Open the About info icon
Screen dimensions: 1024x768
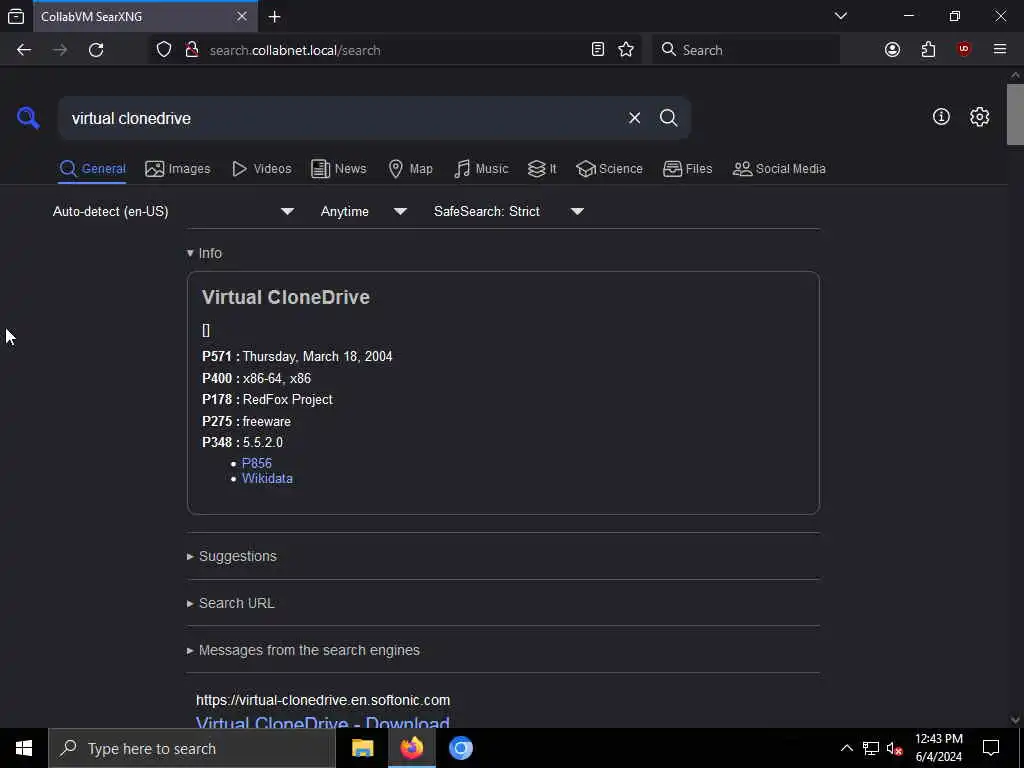coord(941,117)
